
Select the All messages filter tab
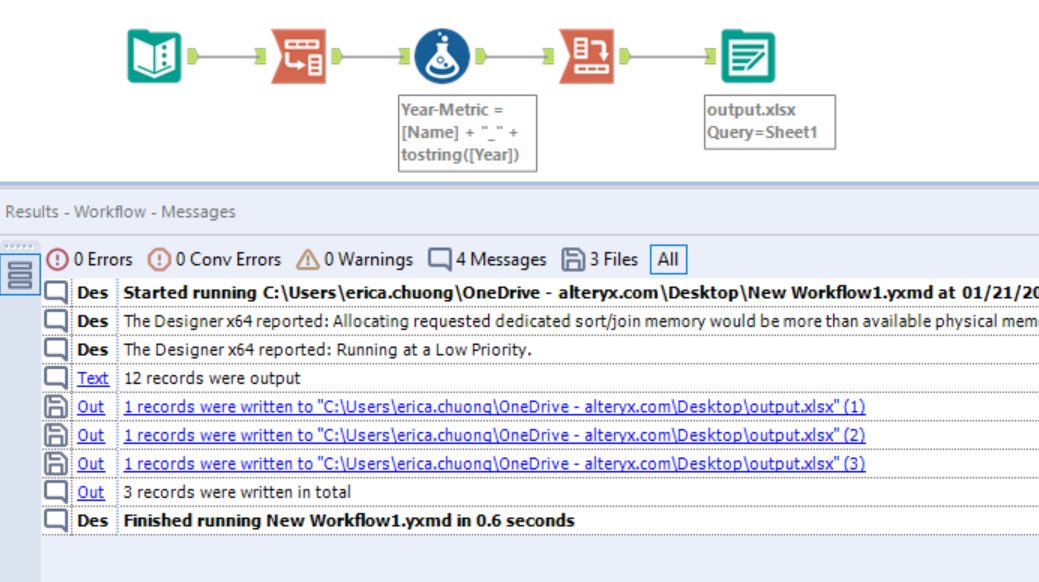(x=667, y=258)
